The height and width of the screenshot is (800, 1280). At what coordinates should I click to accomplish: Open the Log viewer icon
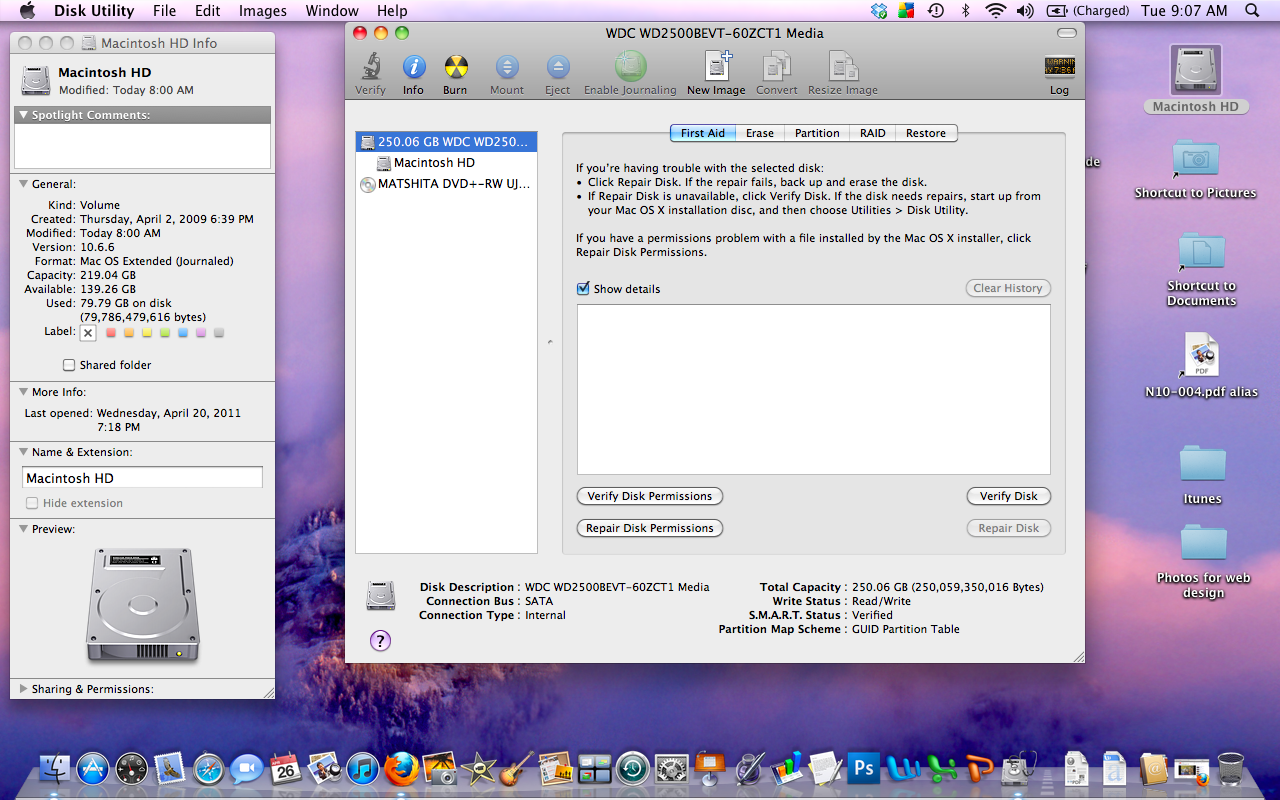[1059, 67]
